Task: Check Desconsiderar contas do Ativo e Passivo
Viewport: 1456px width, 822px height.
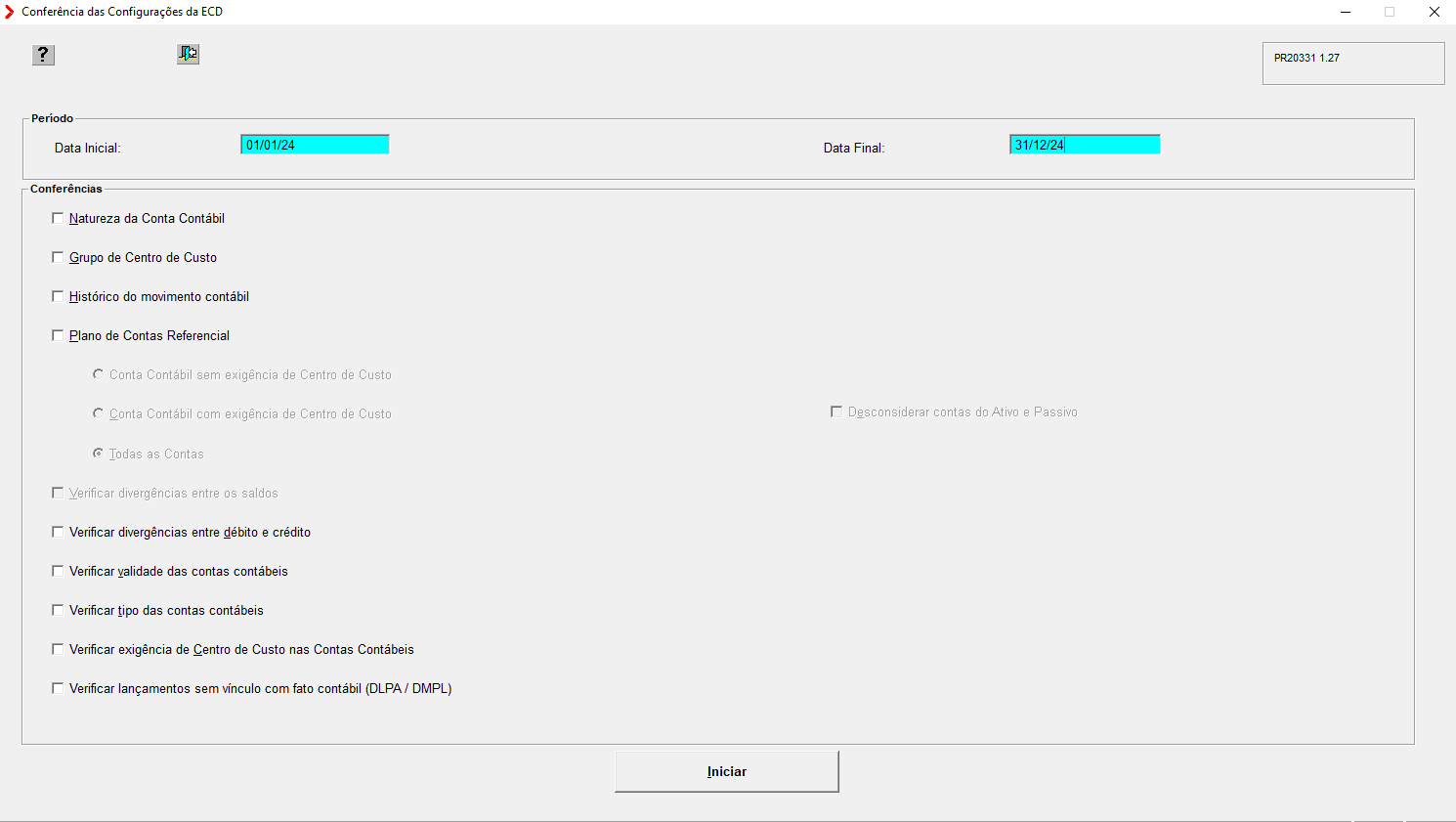Action: click(x=836, y=411)
